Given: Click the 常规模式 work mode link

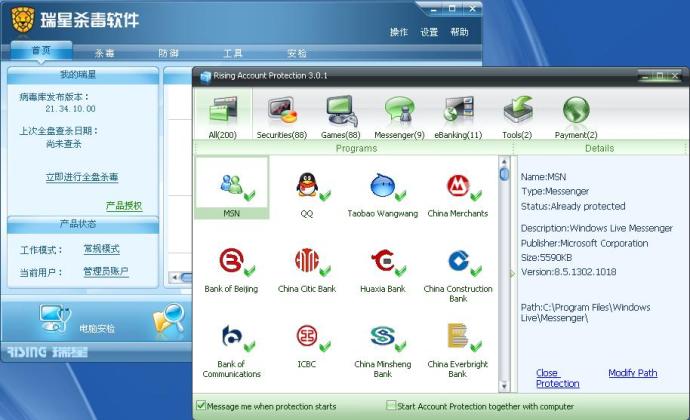Looking at the screenshot, I should (x=102, y=249).
